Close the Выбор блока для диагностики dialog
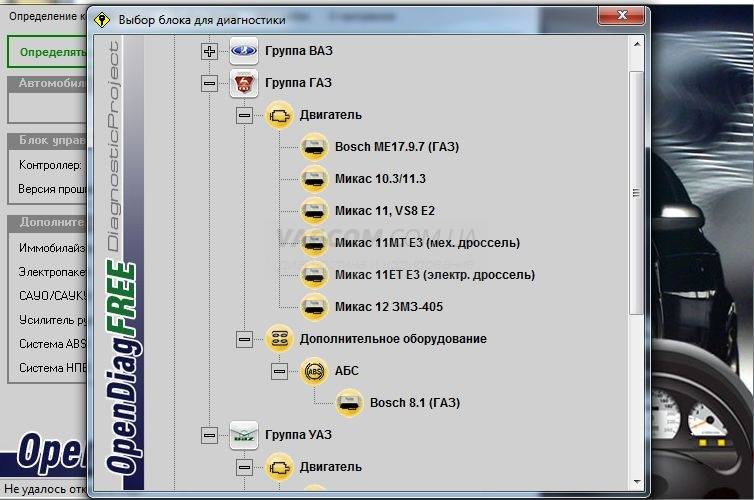This screenshot has width=754, height=500. coord(621,15)
